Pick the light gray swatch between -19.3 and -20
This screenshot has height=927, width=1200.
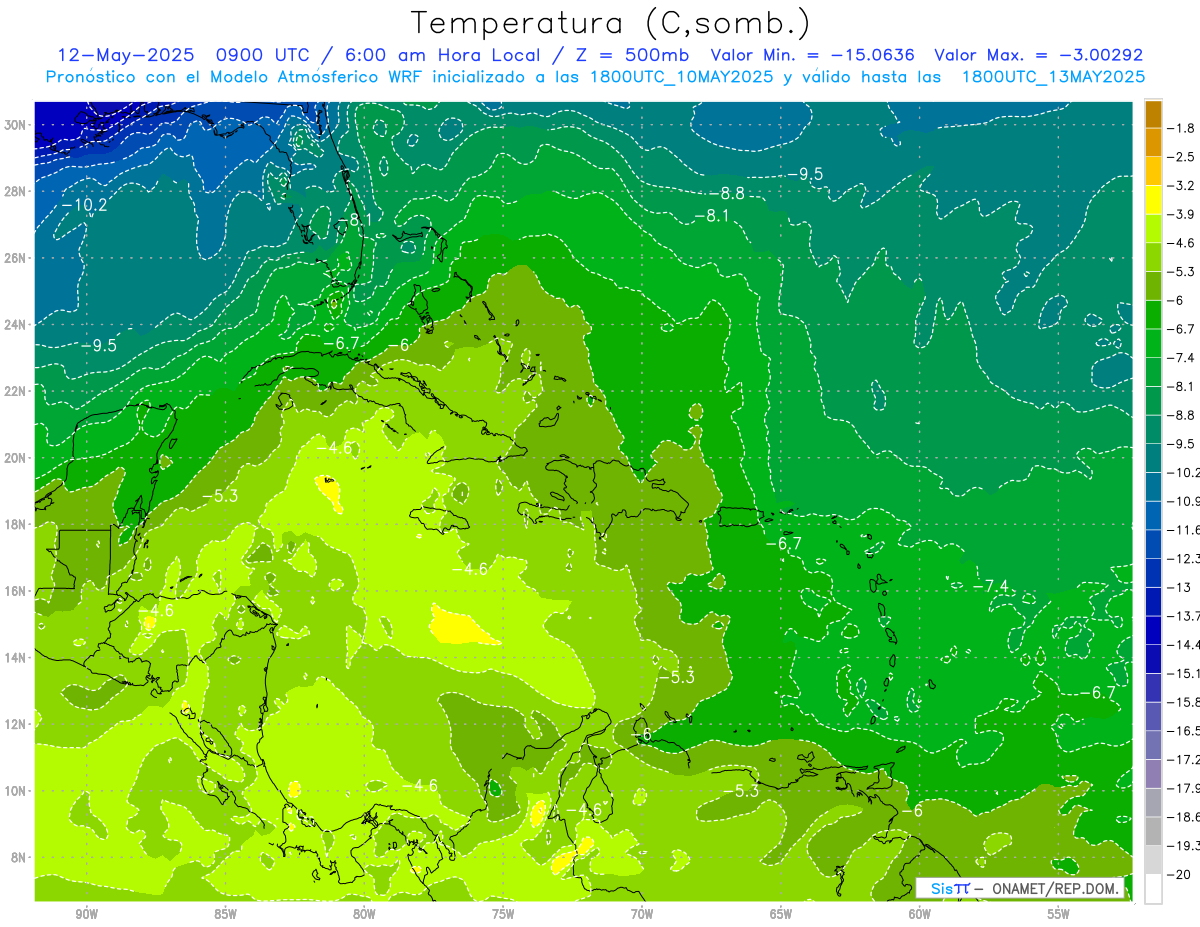[1153, 860]
